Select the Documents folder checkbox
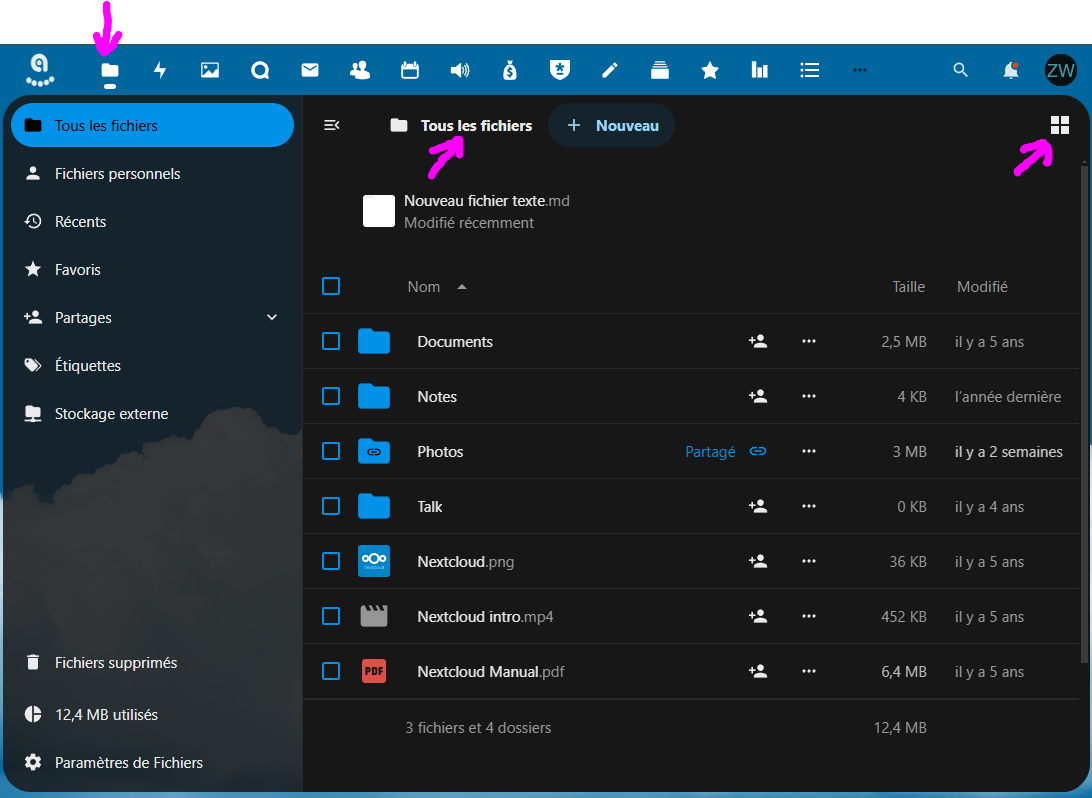Screen dimensions: 1092x798 click(x=331, y=342)
